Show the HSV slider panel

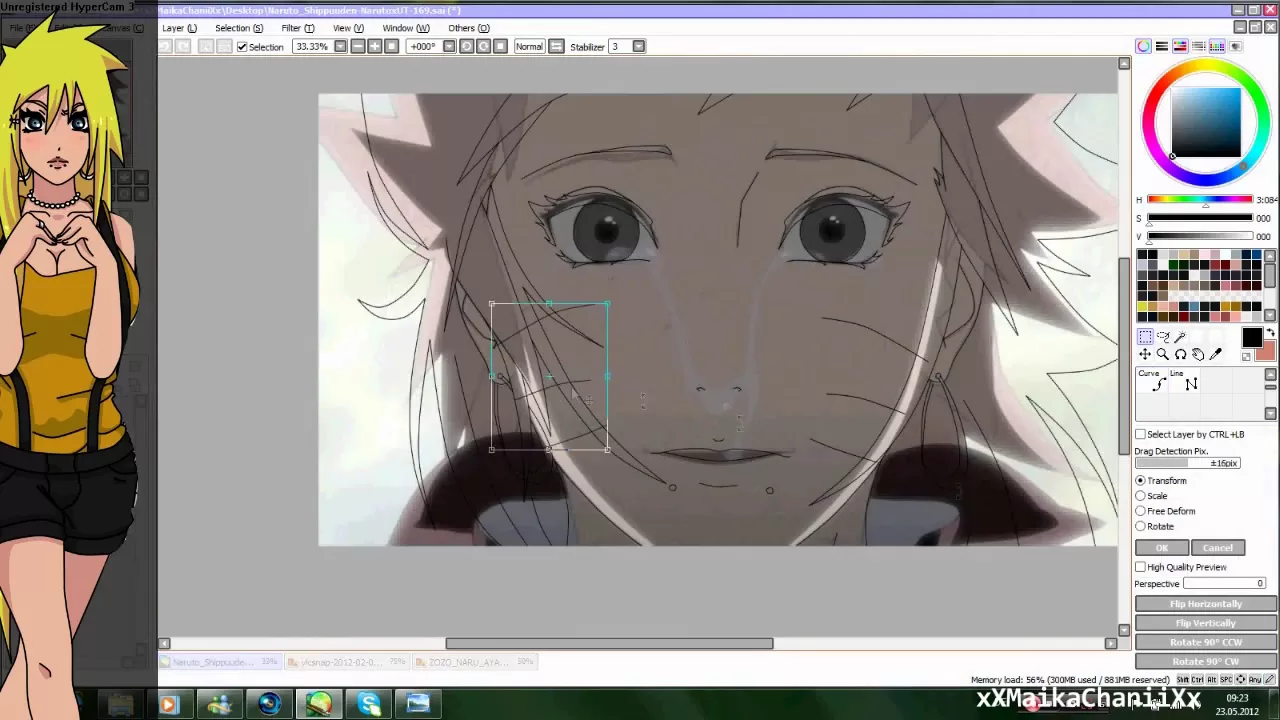1180,46
